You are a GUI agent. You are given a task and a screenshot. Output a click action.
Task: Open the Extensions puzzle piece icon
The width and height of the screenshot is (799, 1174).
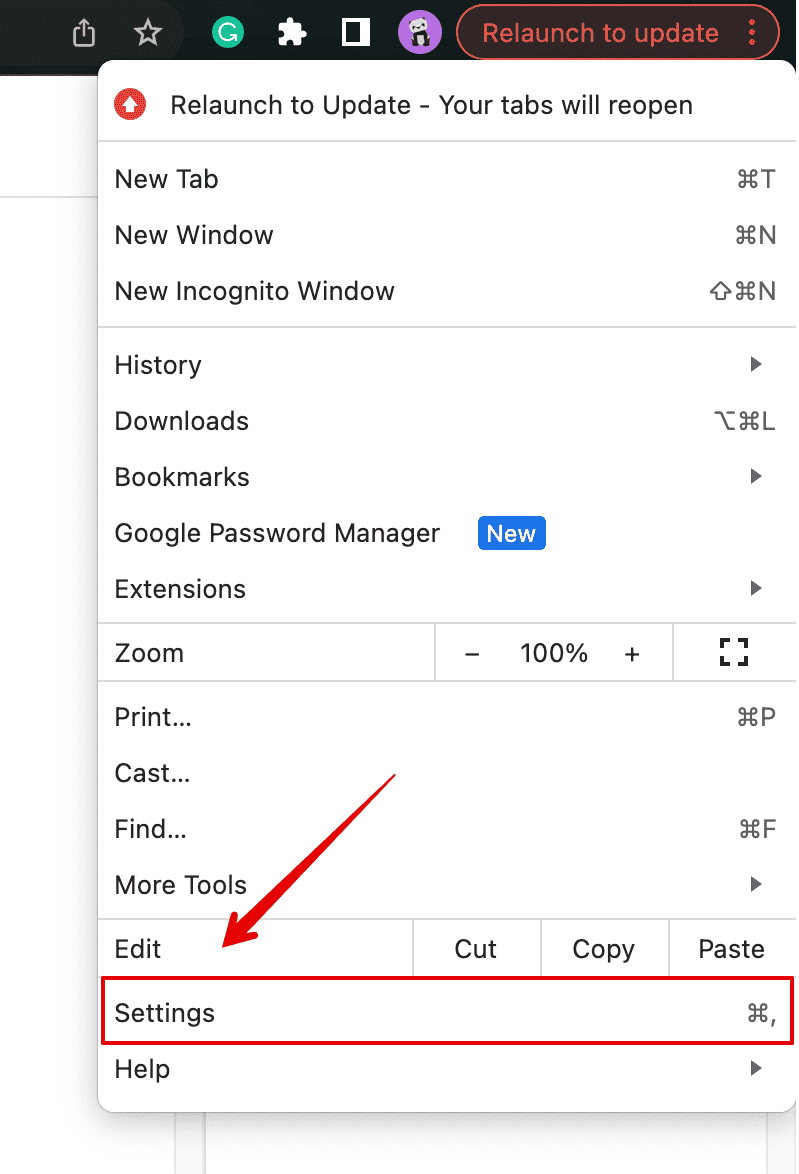[291, 33]
